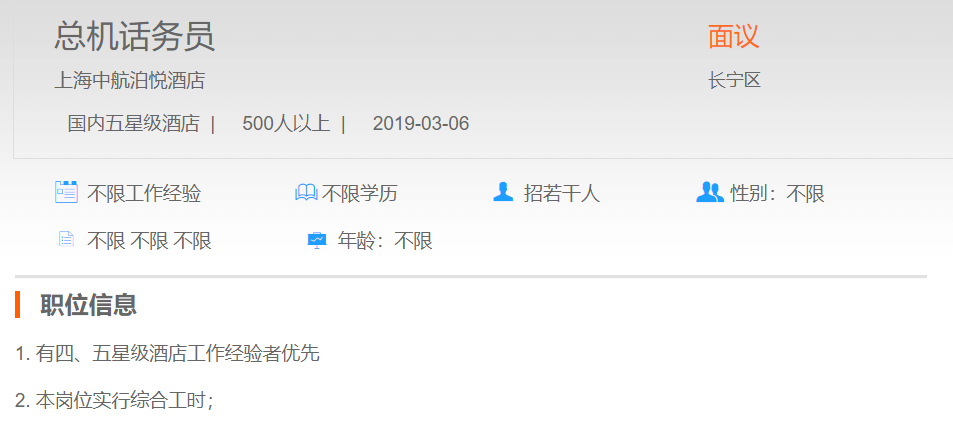This screenshot has width=953, height=431.
Task: Click the 500人以上 company size text
Action: 286,124
